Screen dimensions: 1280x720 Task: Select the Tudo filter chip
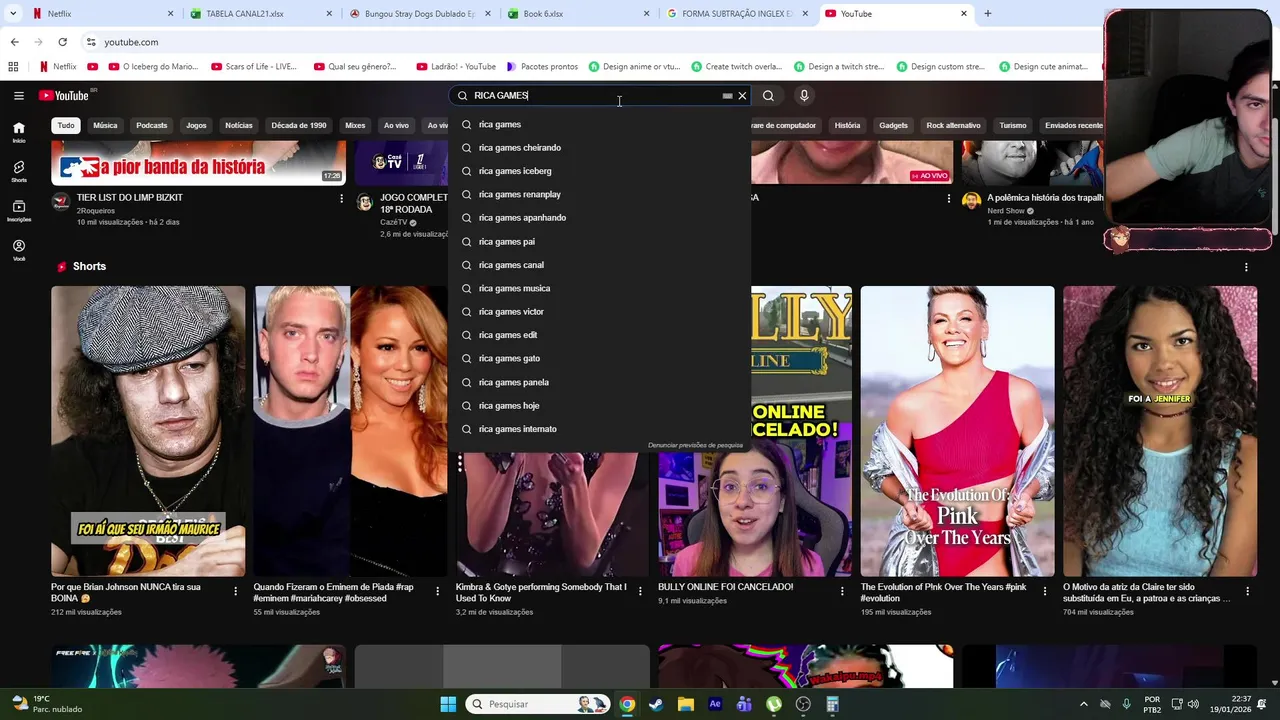point(66,125)
